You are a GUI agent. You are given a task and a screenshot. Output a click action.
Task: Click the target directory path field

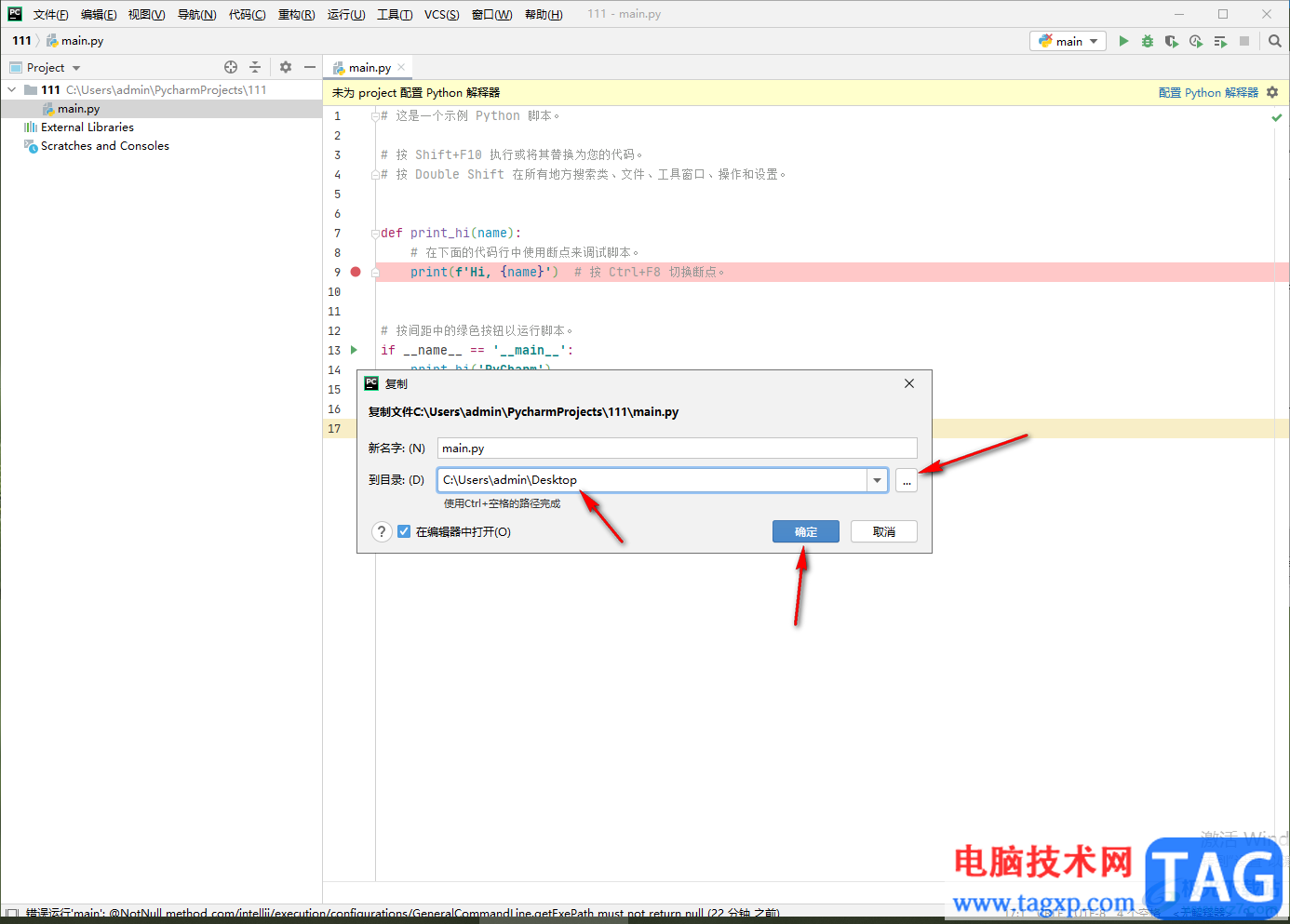pos(652,480)
